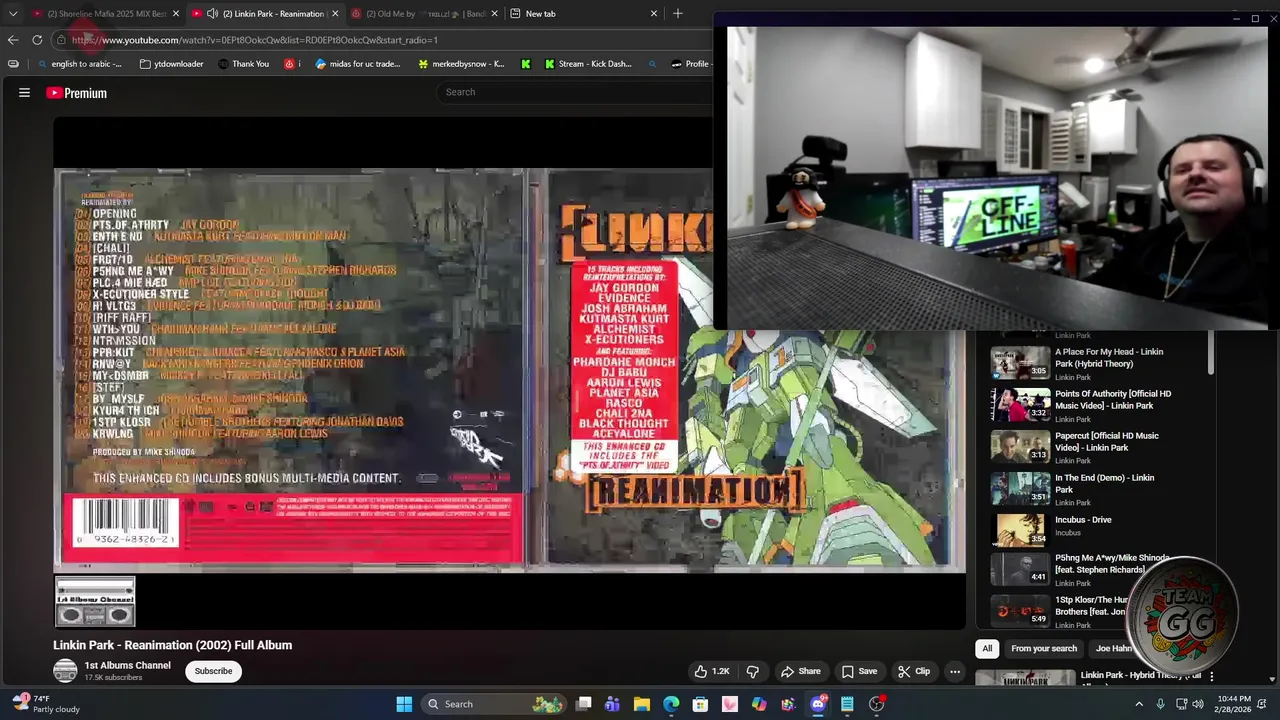Viewport: 1280px width, 720px height.
Task: Open the tab search dropdown arrow
Action: point(13,14)
